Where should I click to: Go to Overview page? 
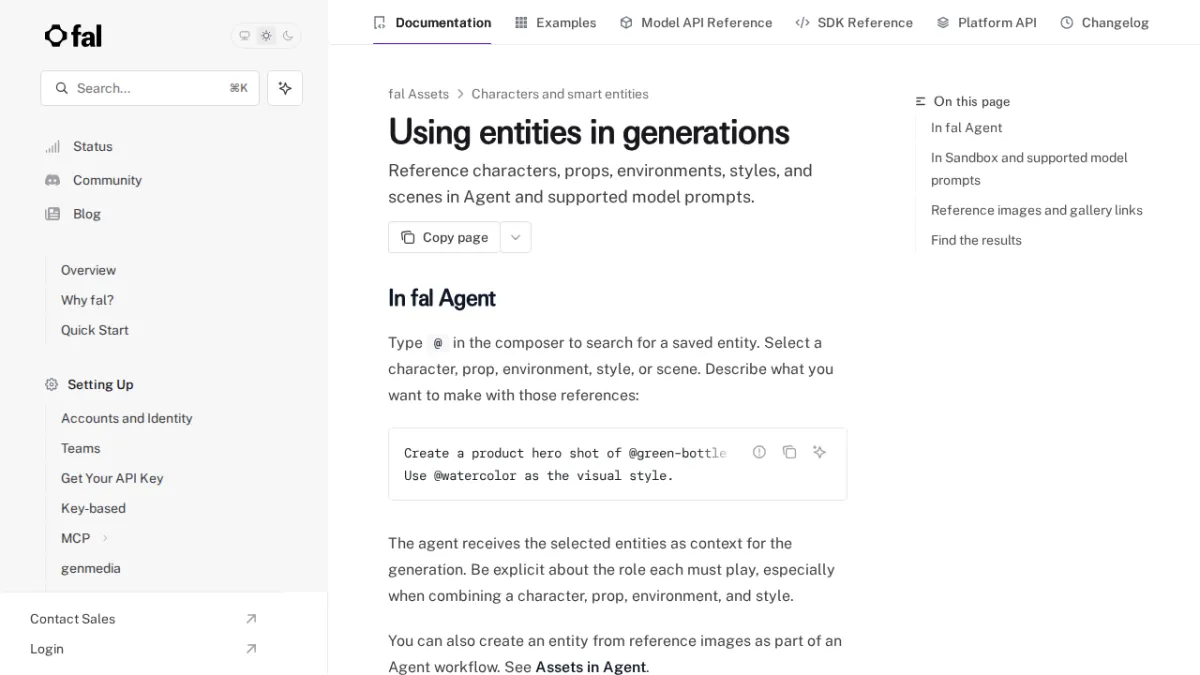pyautogui.click(x=88, y=270)
